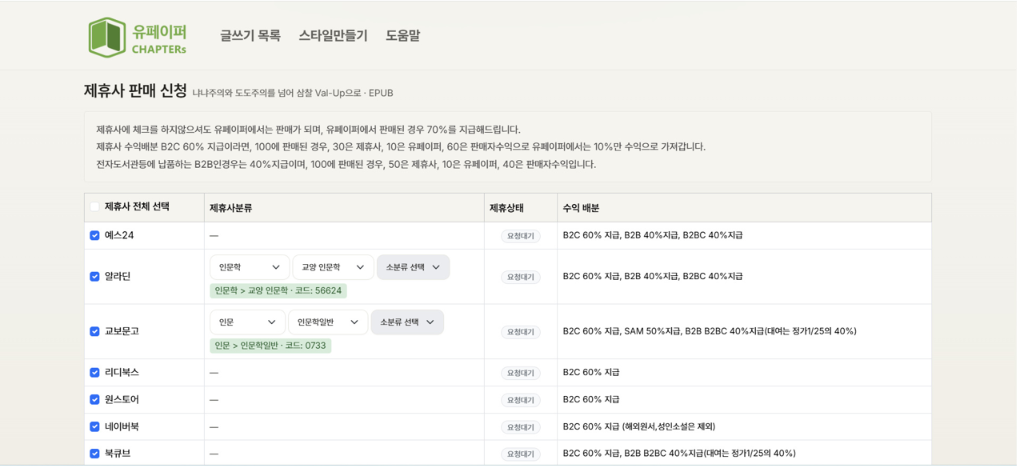1017x466 pixels.
Task: Open 교보문고 인문학일반 subcategory dropdown
Action: [328, 322]
